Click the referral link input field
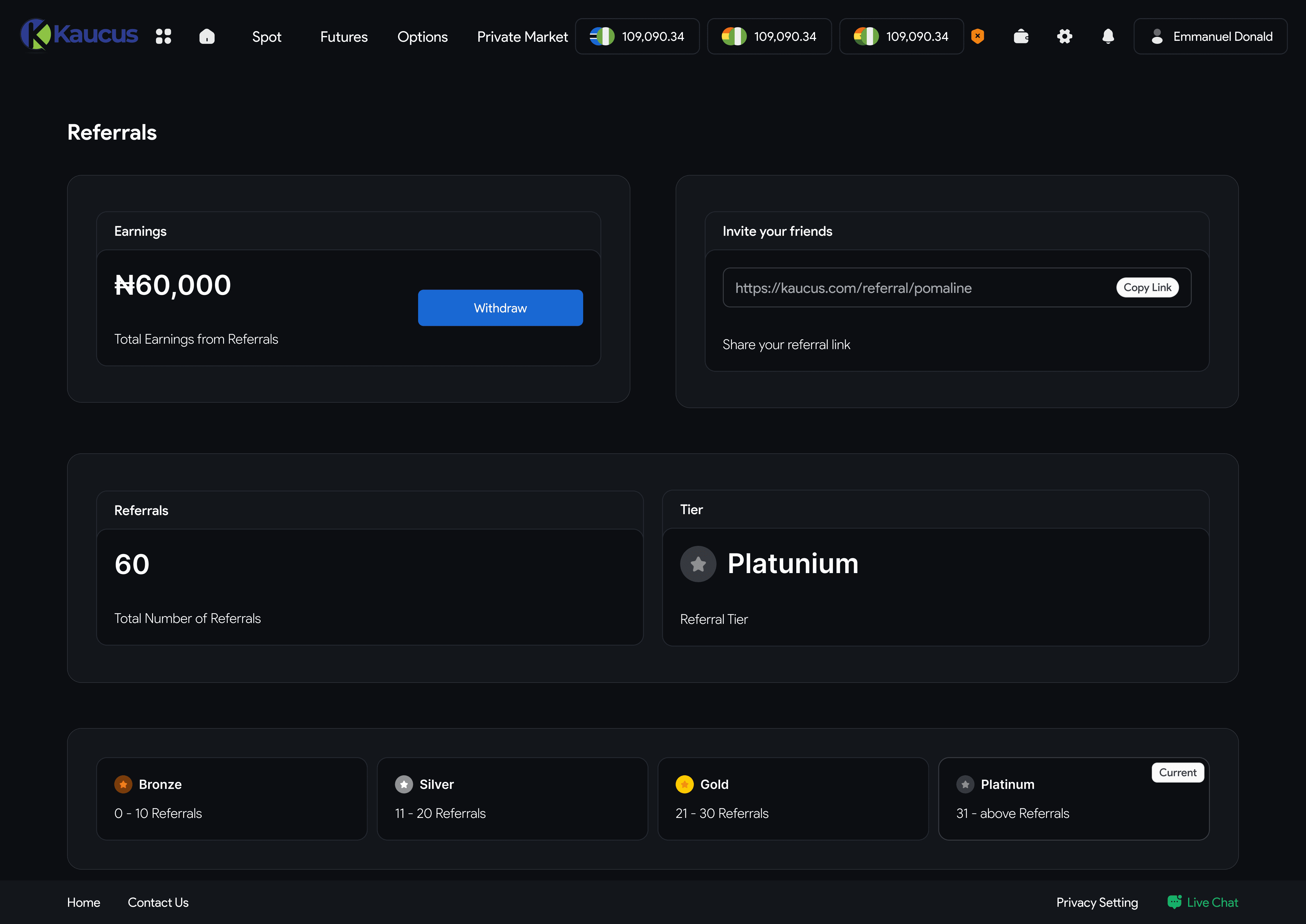The width and height of the screenshot is (1306, 924). click(x=911, y=288)
